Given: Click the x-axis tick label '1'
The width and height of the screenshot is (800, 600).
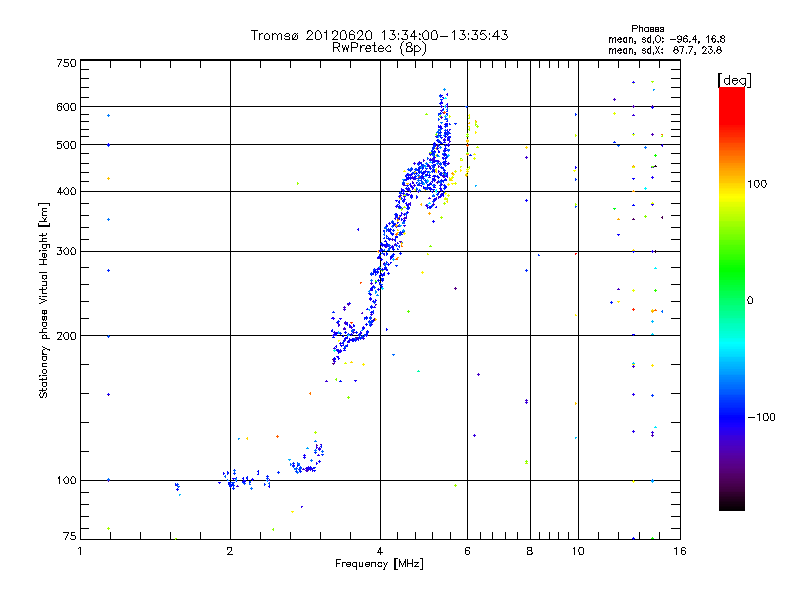Looking at the screenshot, I should tap(80, 551).
